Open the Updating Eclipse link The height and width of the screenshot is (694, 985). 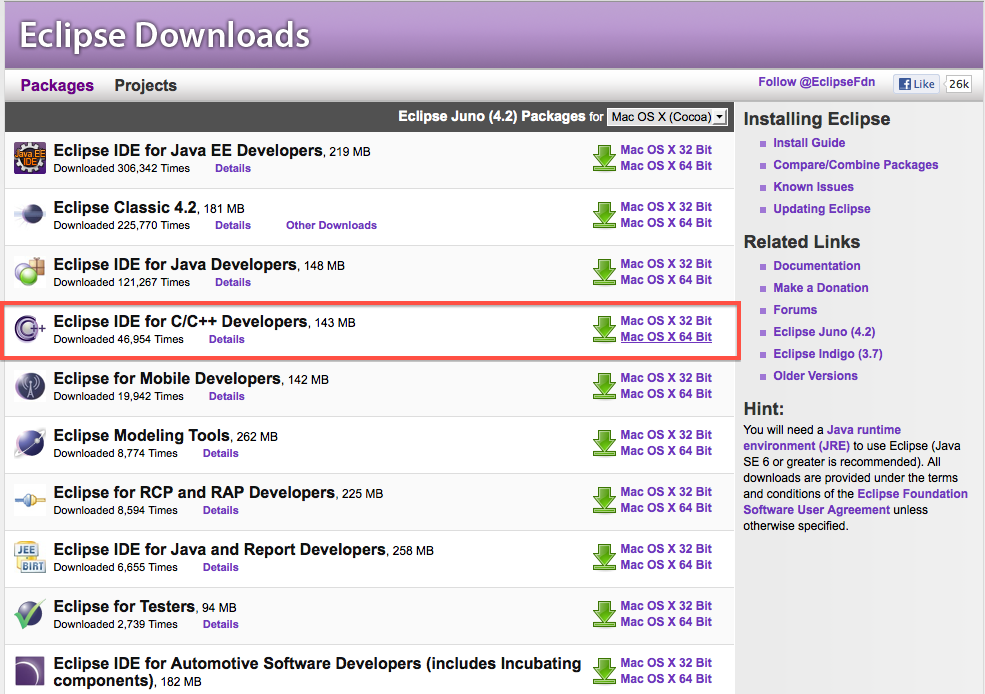tap(822, 209)
